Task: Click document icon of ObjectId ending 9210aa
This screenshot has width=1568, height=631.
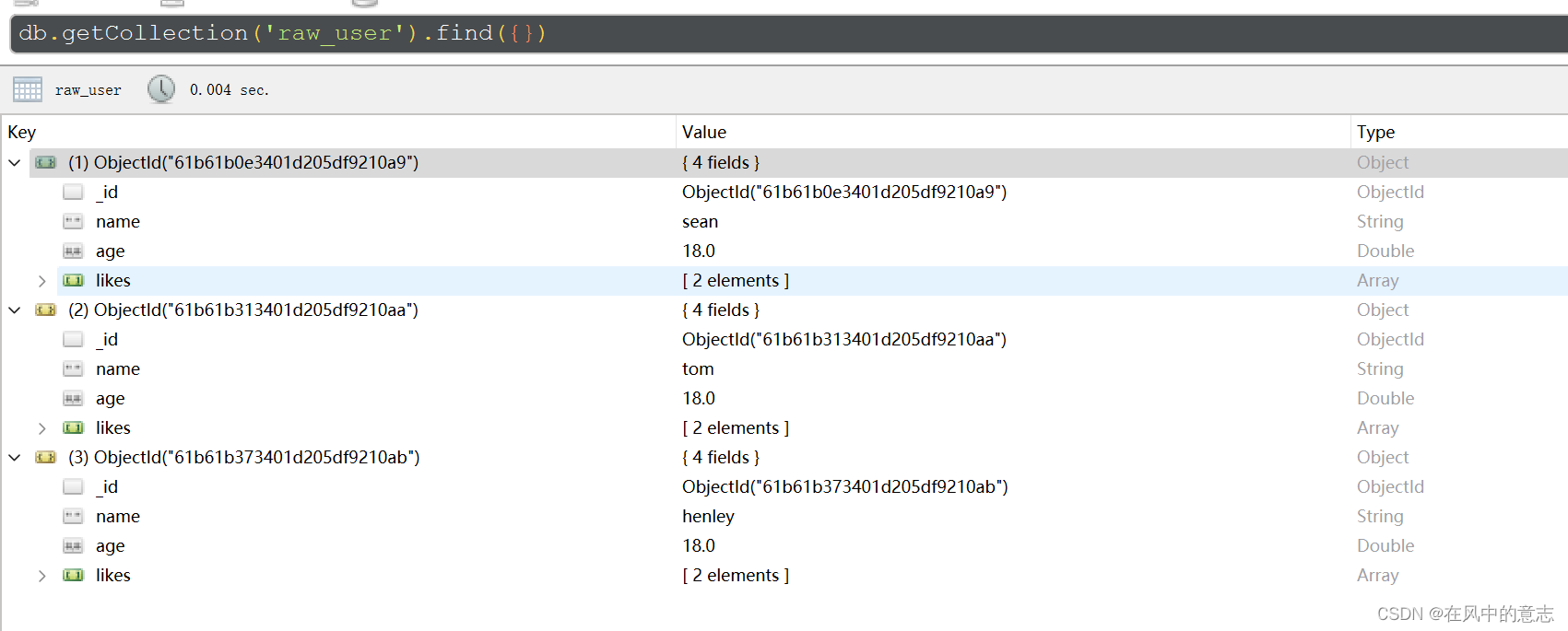Action: tap(46, 310)
